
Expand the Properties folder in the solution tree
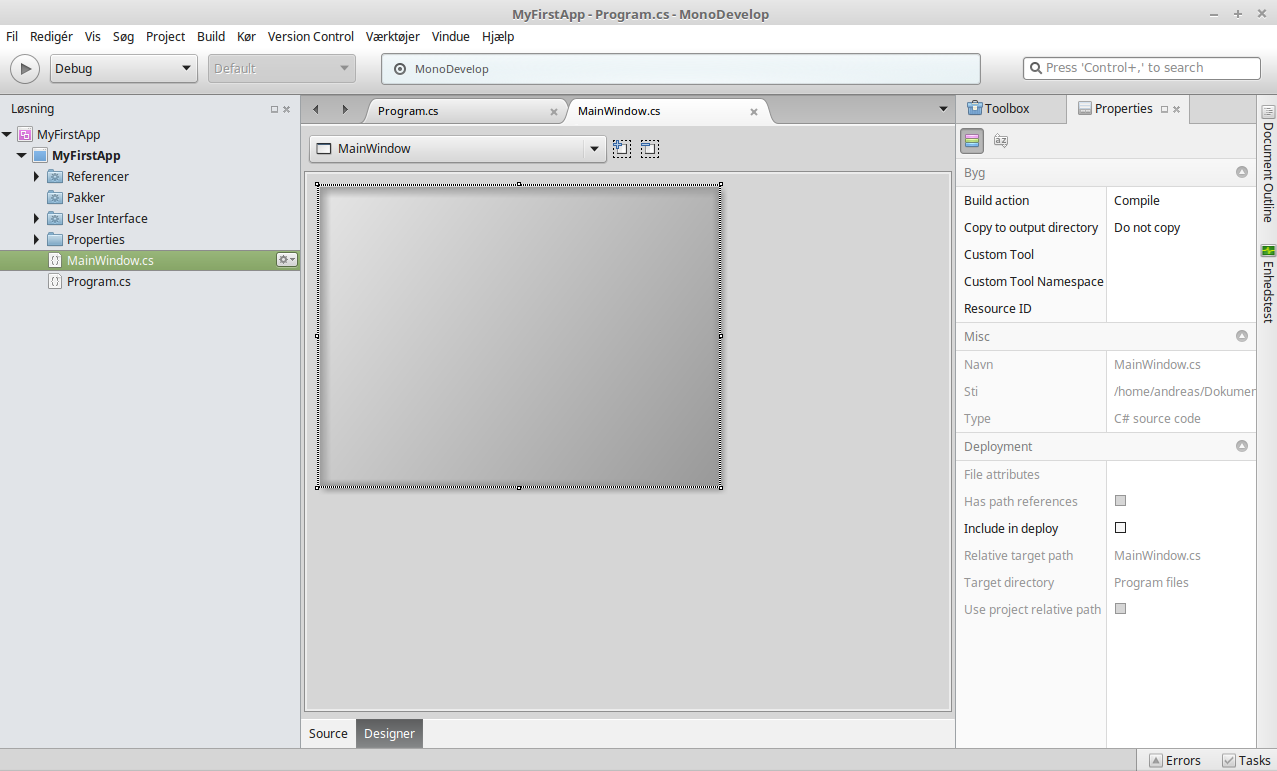37,239
